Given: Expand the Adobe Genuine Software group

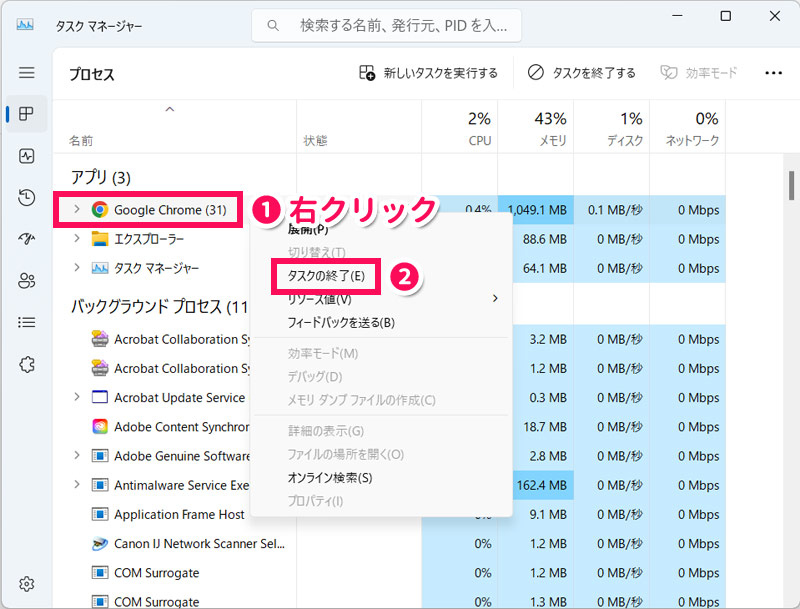Looking at the screenshot, I should tap(77, 455).
